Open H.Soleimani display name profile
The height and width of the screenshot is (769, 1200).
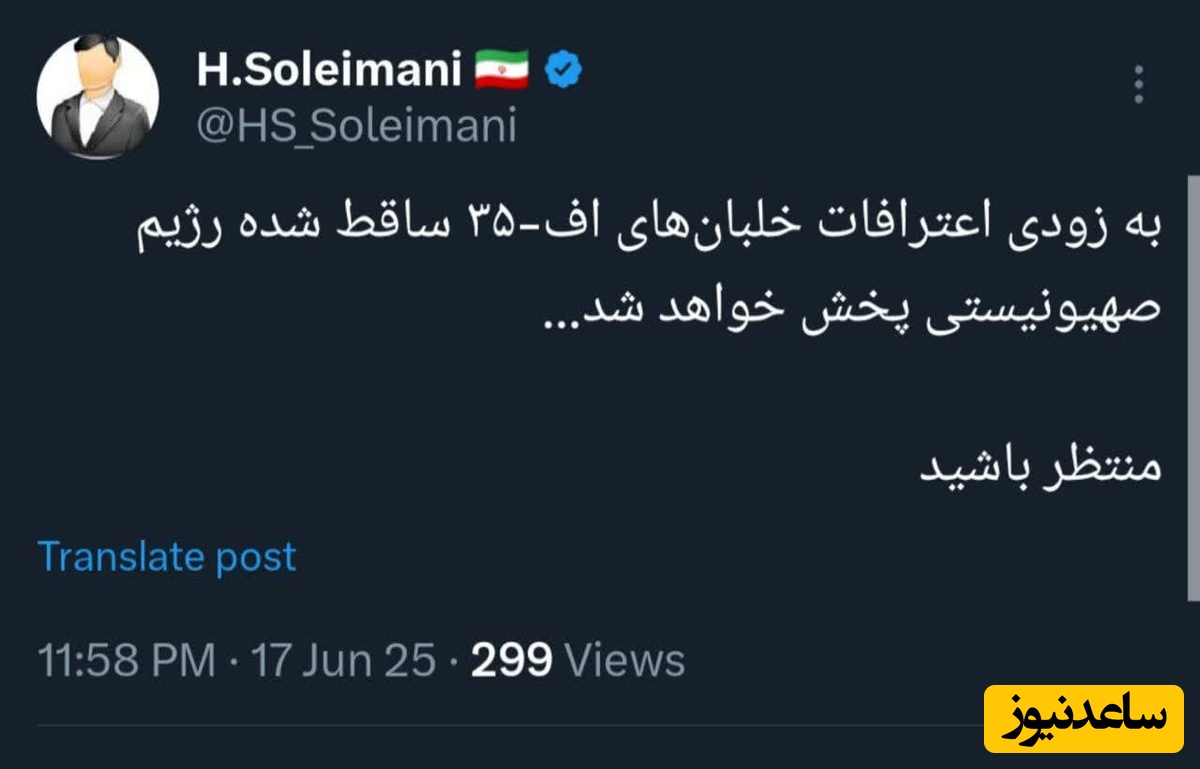coord(329,70)
